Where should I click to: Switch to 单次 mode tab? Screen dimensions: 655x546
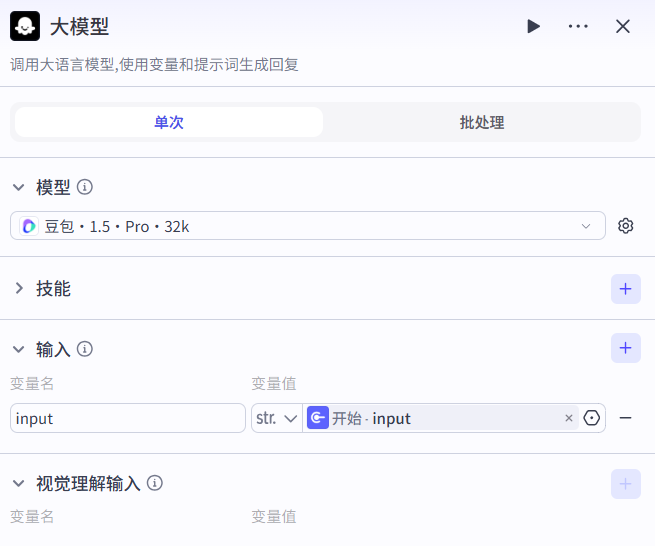(168, 123)
